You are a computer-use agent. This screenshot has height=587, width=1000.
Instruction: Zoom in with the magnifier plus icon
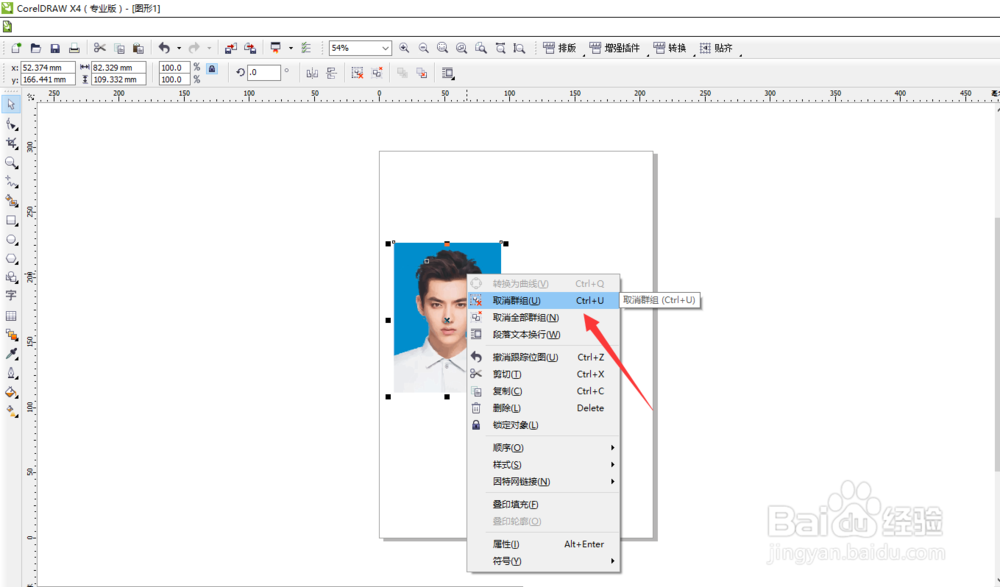[x=404, y=48]
